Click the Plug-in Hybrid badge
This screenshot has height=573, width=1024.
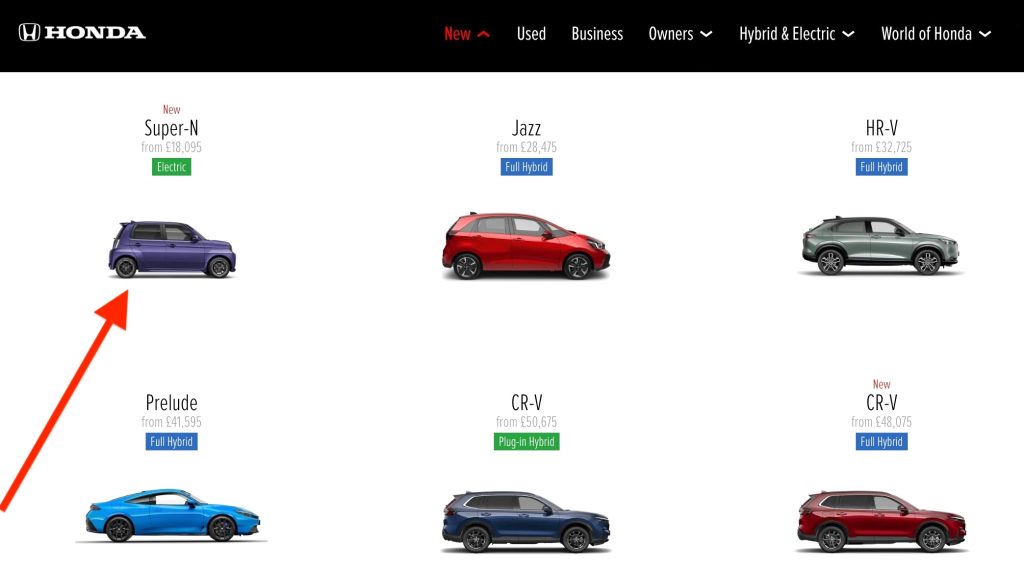pos(526,442)
